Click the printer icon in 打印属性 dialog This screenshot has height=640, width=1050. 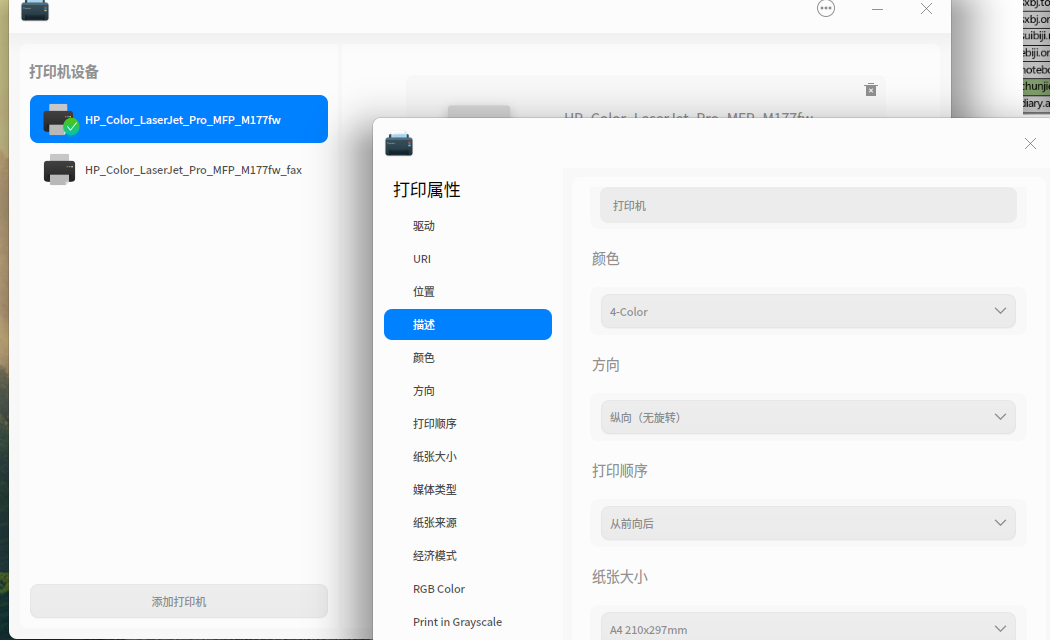pos(399,145)
